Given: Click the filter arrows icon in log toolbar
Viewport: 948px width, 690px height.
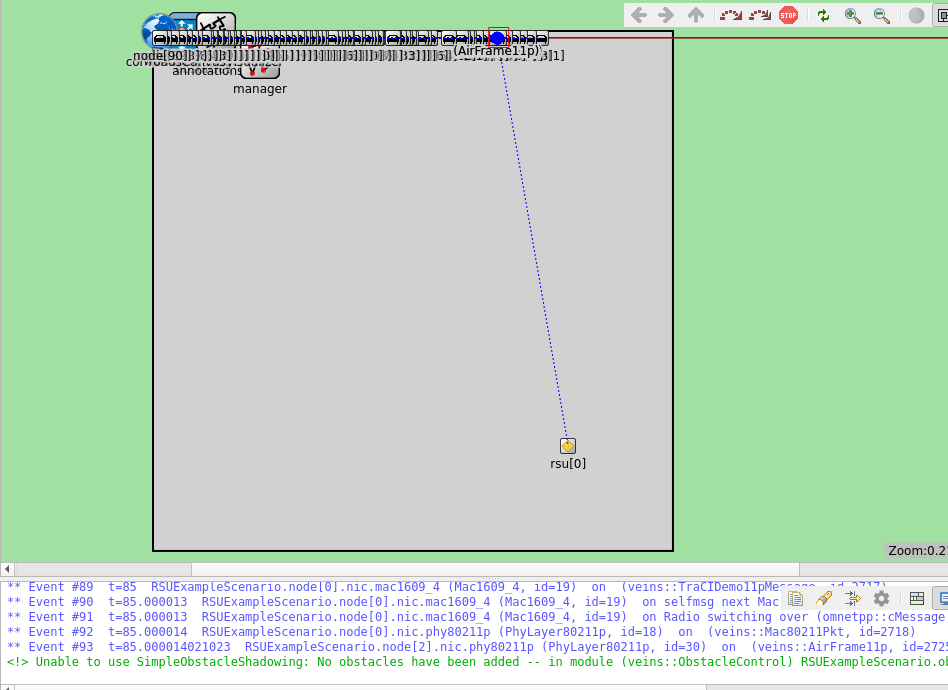Looking at the screenshot, I should pyautogui.click(x=852, y=599).
